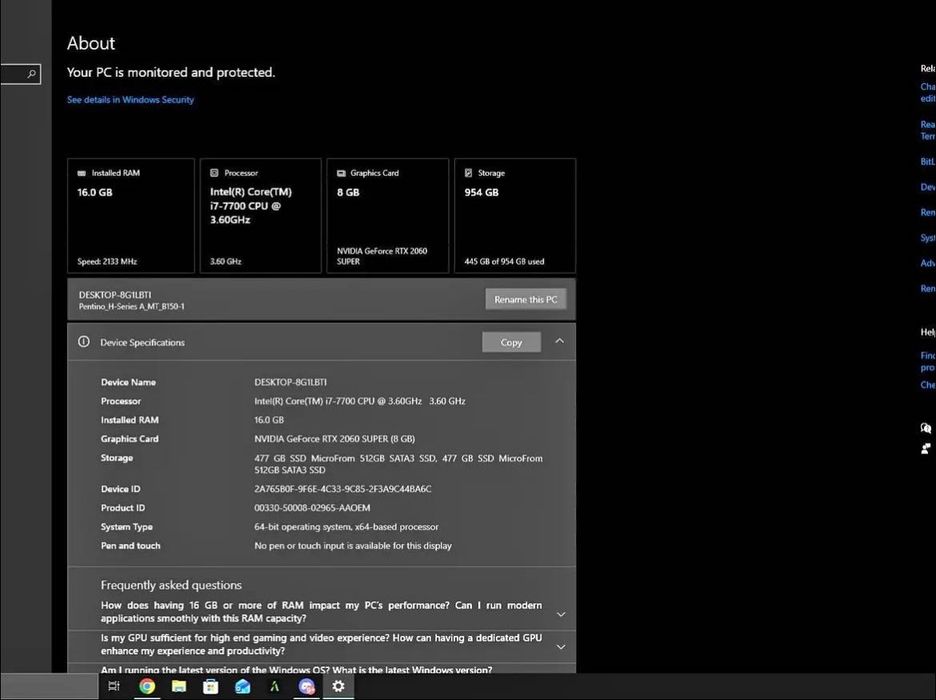
Task: Click the Pen and touch label
Action: tap(131, 545)
